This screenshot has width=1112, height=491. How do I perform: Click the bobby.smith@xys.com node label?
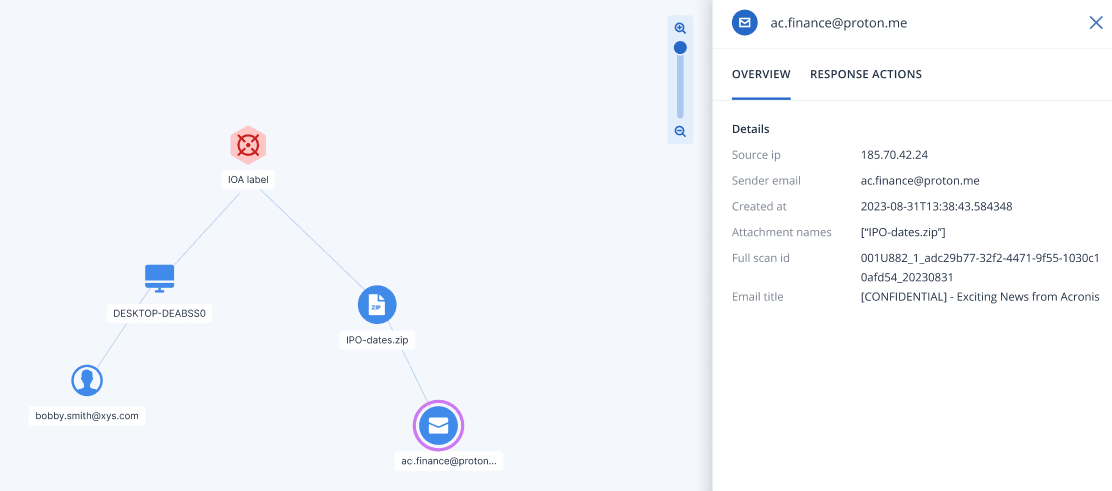pos(87,415)
